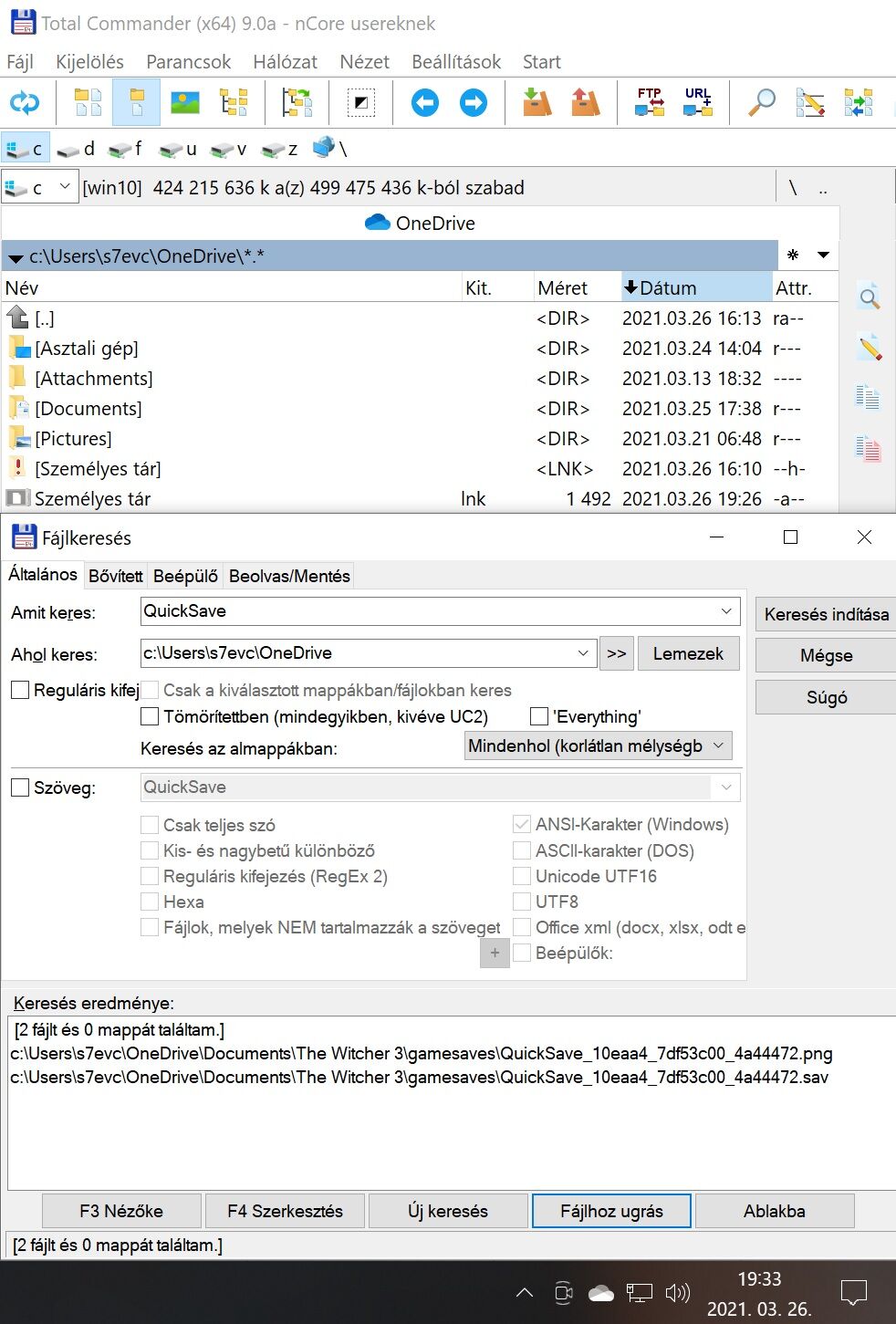896x1324 pixels.
Task: Click the Refresh (reread source) toolbar icon
Action: coord(25,103)
